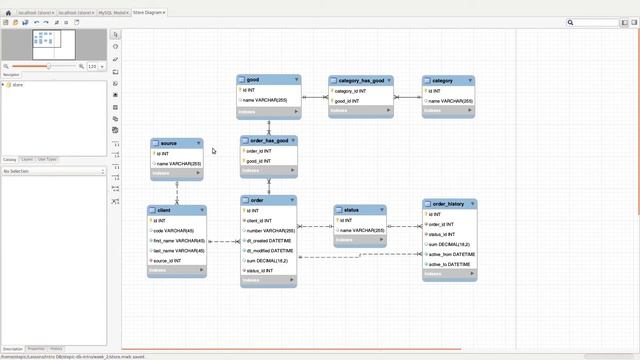640x360 pixels.
Task: Redo the action with the toolbar arrow
Action: coord(46,22)
